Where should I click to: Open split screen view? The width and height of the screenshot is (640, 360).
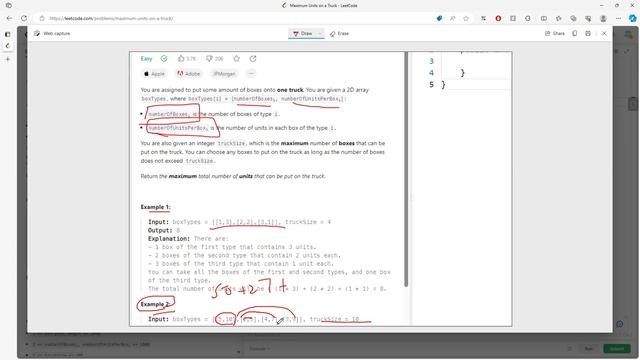(544, 18)
